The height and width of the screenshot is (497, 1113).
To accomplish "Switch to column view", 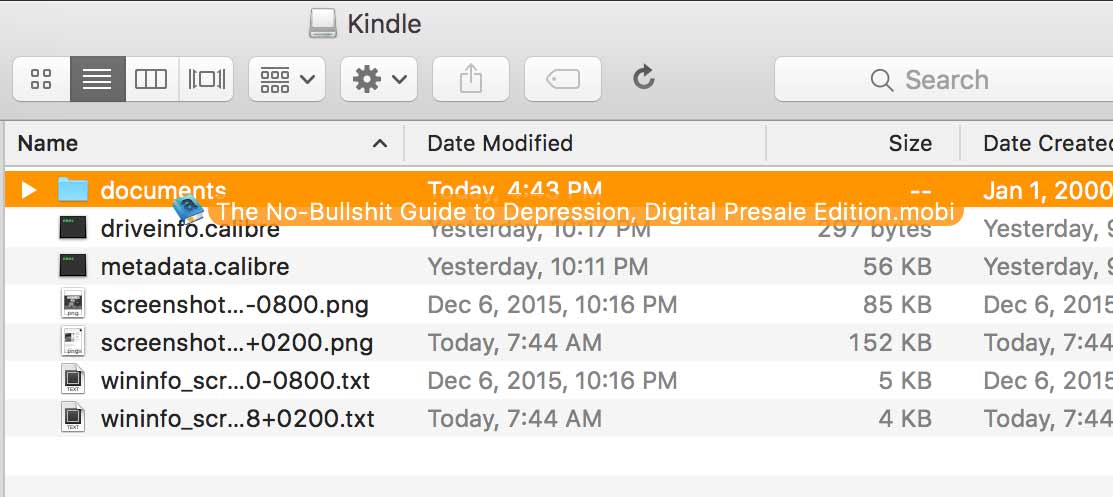I will click(x=151, y=79).
